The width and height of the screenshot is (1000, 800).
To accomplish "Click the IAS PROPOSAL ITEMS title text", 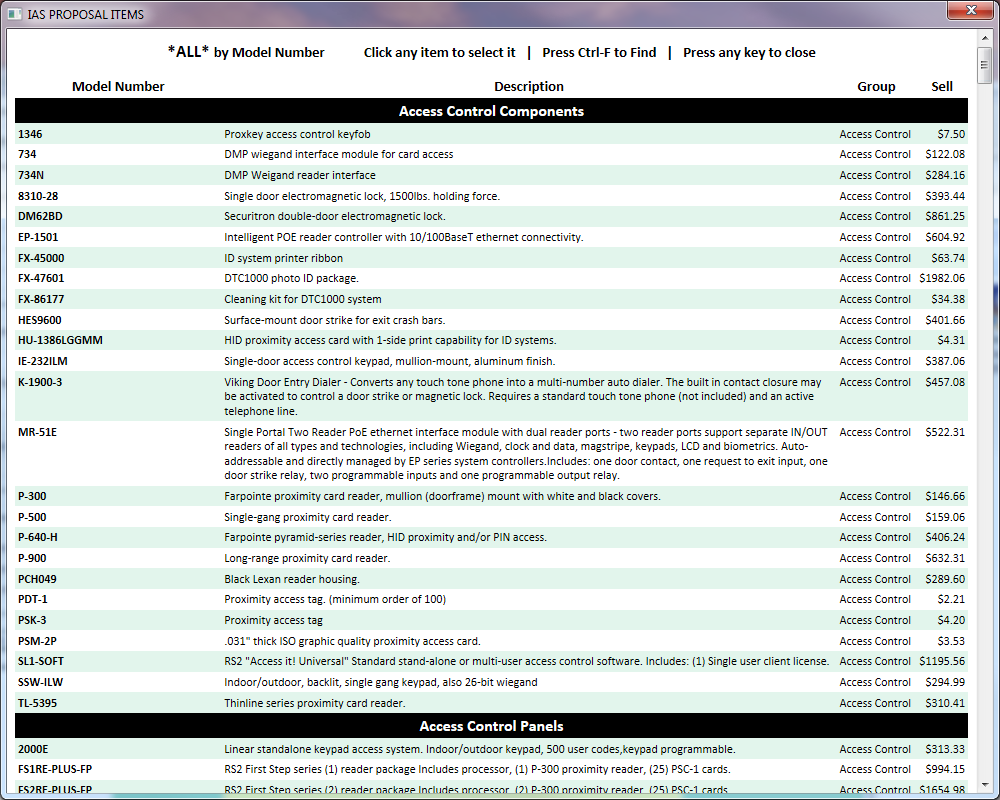I will [85, 14].
